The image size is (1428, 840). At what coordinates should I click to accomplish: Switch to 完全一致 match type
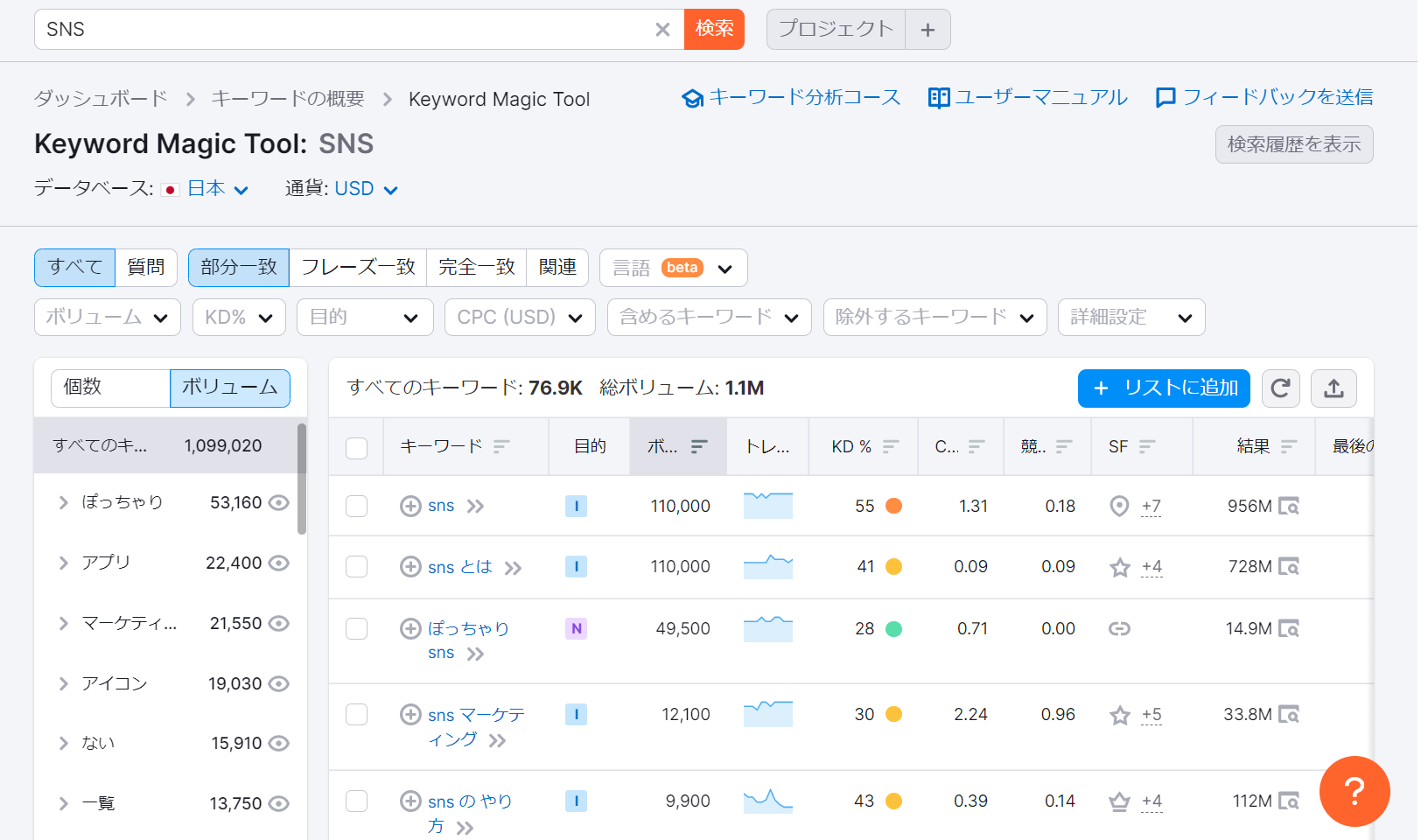pyautogui.click(x=477, y=268)
